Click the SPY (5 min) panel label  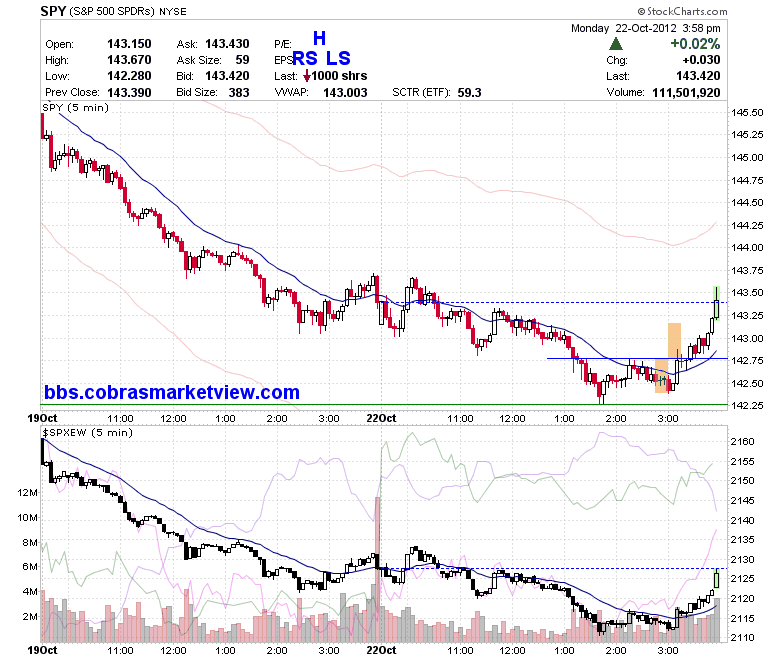(76, 107)
